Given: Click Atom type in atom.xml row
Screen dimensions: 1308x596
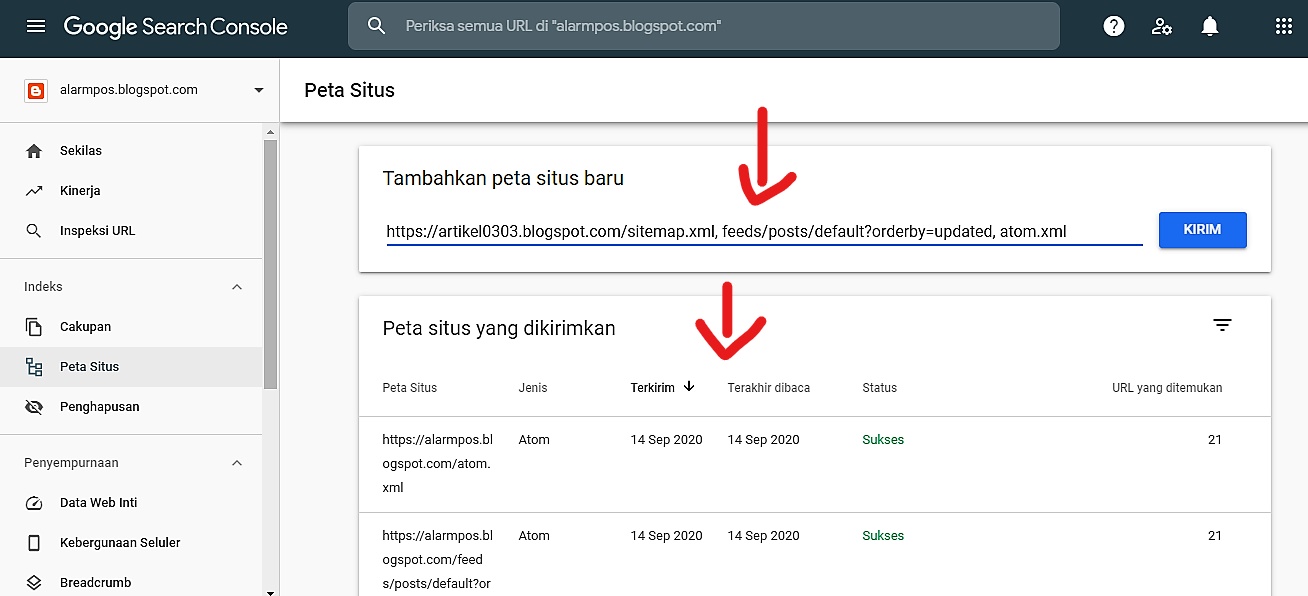Looking at the screenshot, I should [x=534, y=440].
